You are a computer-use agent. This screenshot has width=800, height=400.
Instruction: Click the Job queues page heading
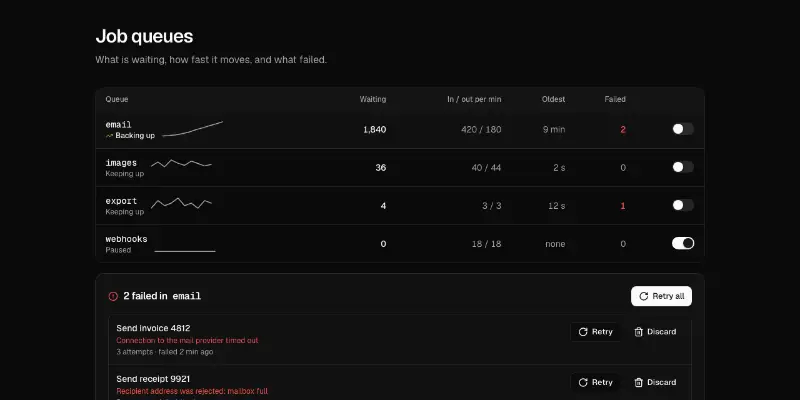[x=144, y=36]
